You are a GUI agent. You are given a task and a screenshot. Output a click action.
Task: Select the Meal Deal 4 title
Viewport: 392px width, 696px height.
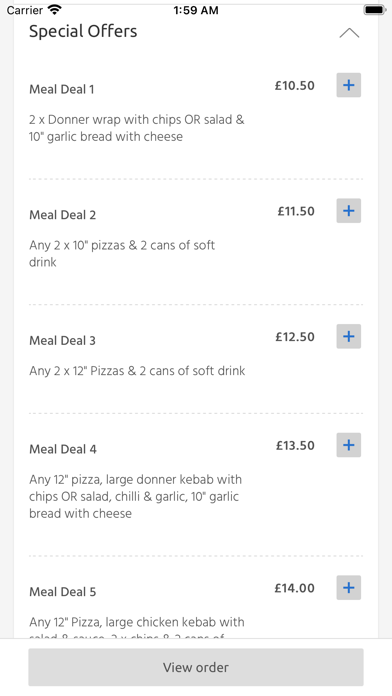point(63,449)
